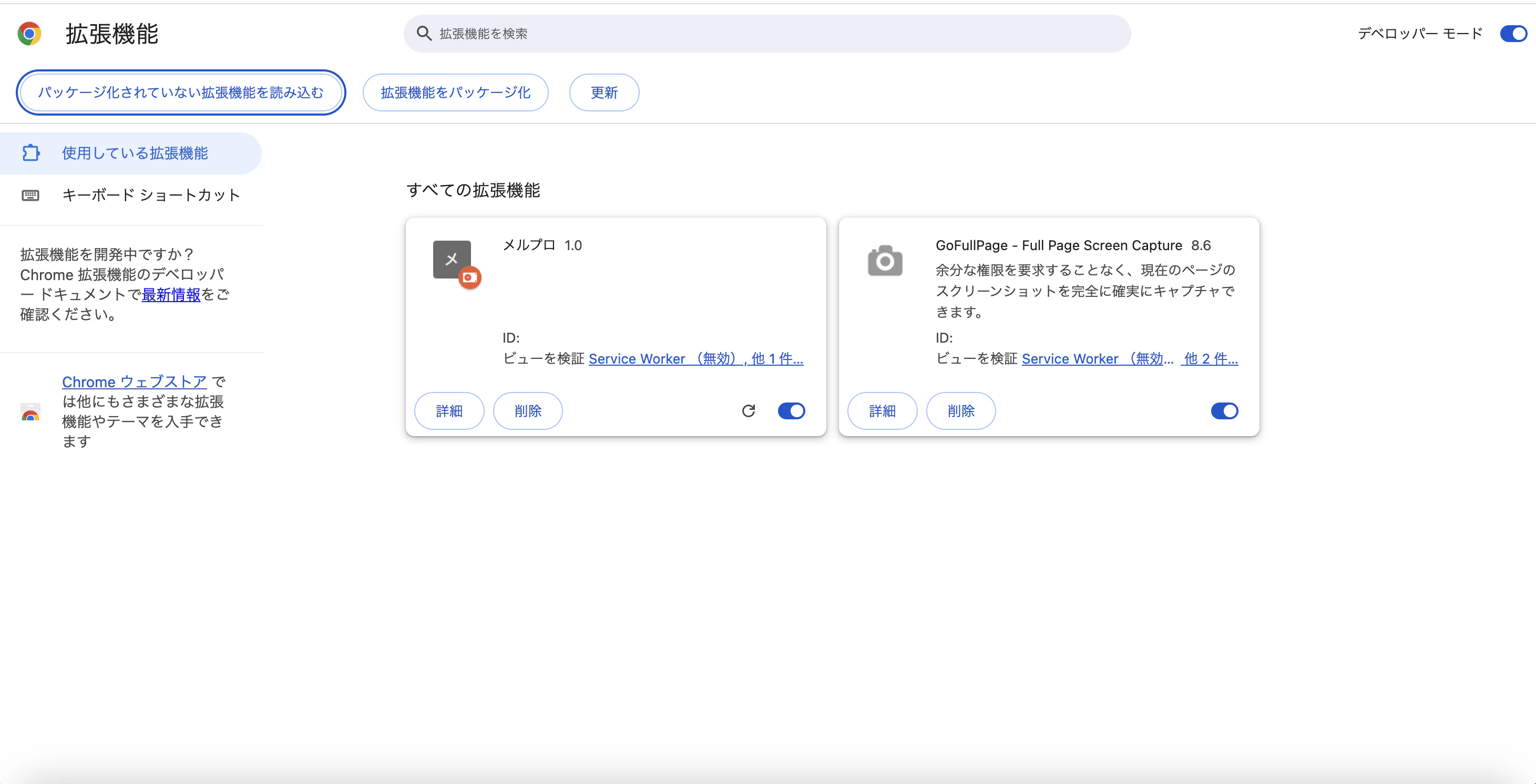
Task: Click the extension search input field
Action: (656, 34)
